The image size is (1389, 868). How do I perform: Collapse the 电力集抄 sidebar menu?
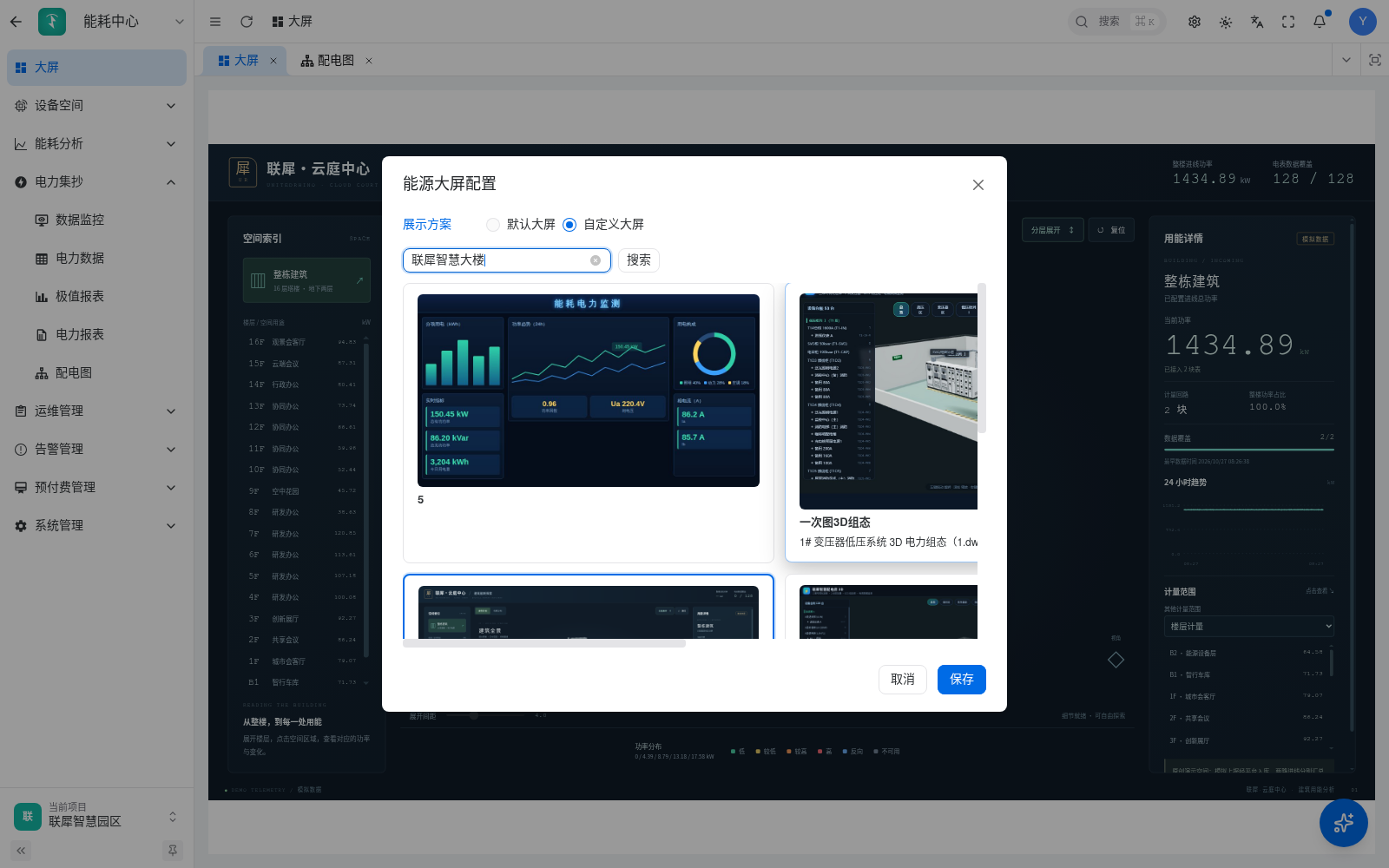coord(96,182)
